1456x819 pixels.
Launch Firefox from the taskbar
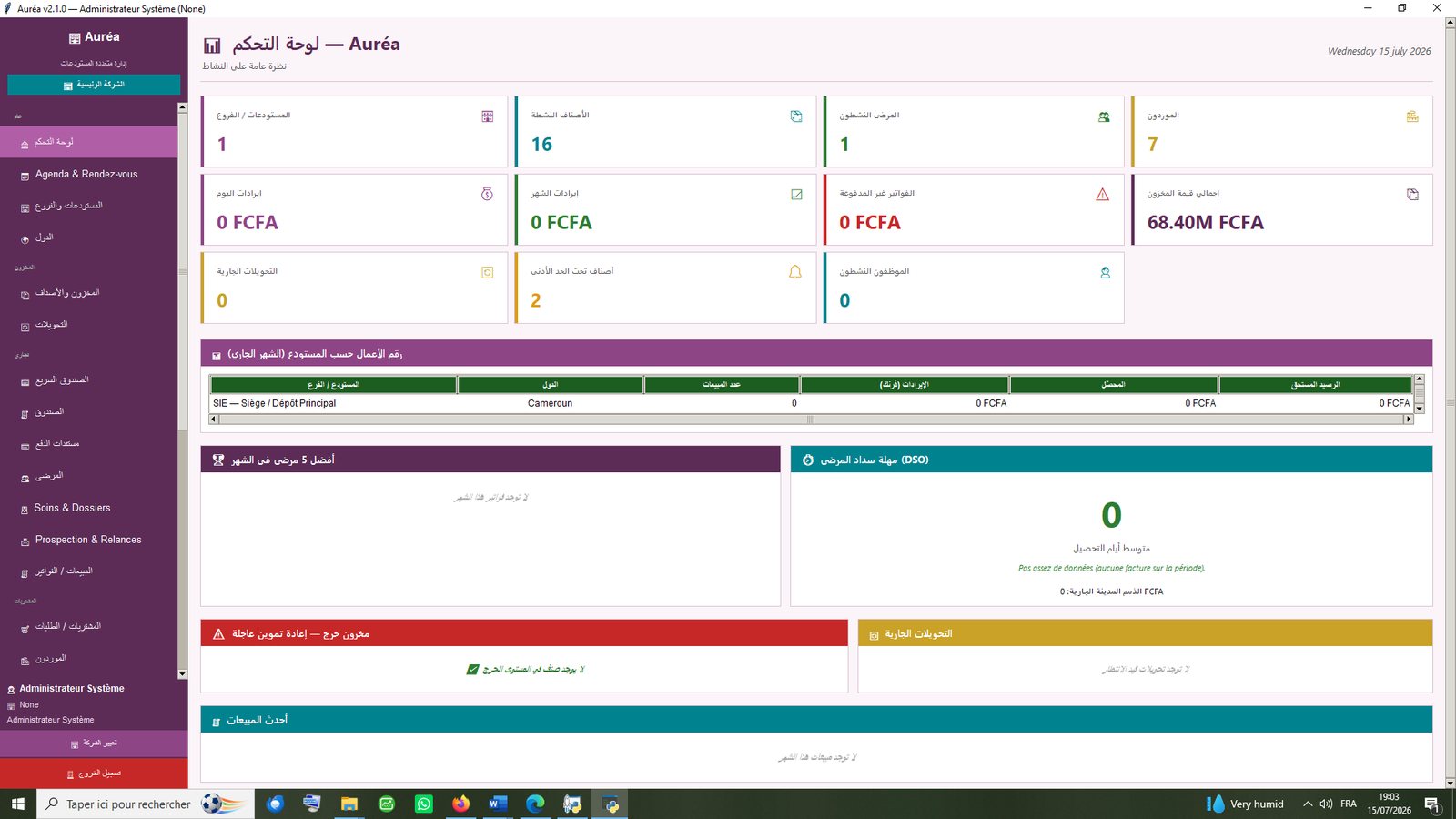pyautogui.click(x=461, y=804)
